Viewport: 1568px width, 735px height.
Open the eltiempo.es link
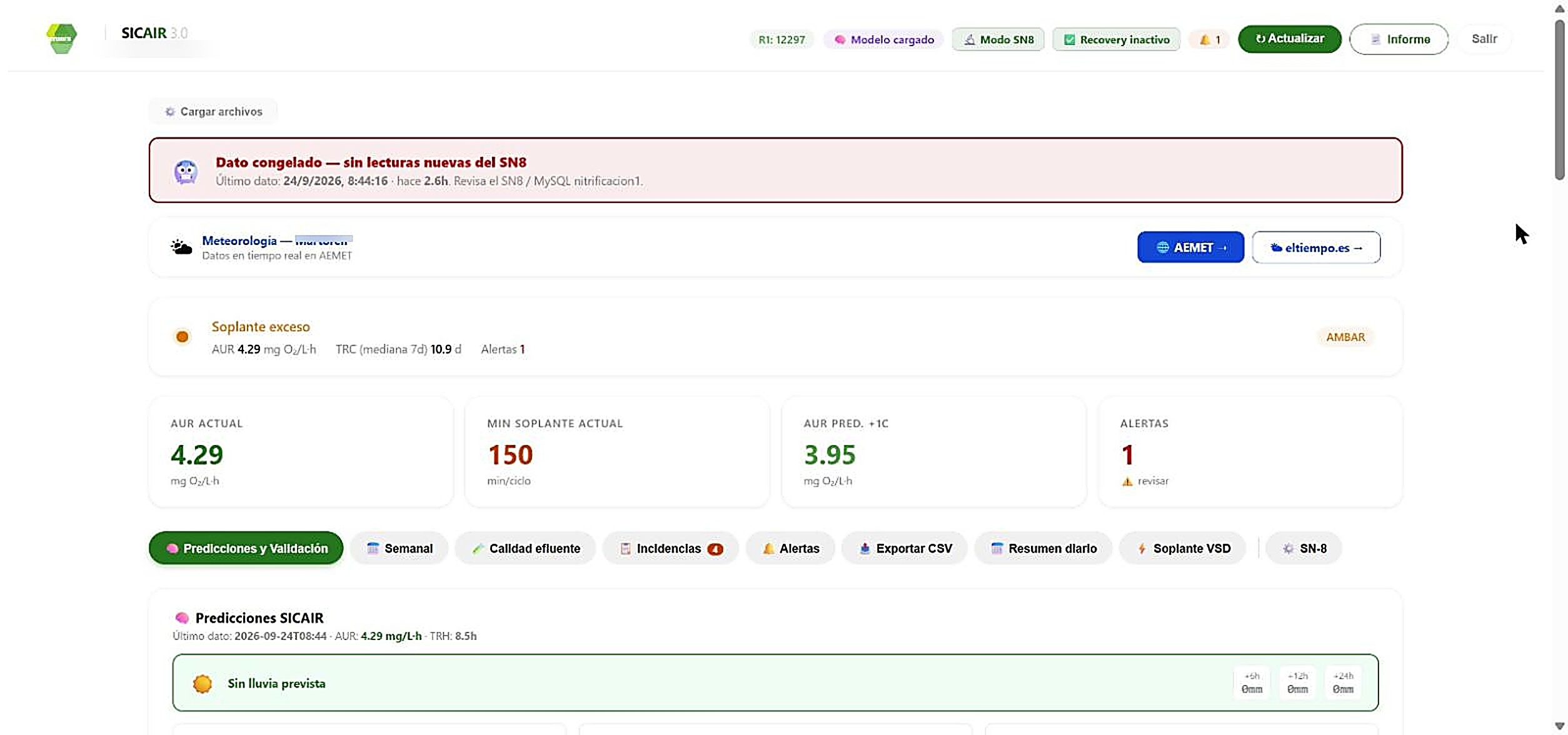(1316, 247)
